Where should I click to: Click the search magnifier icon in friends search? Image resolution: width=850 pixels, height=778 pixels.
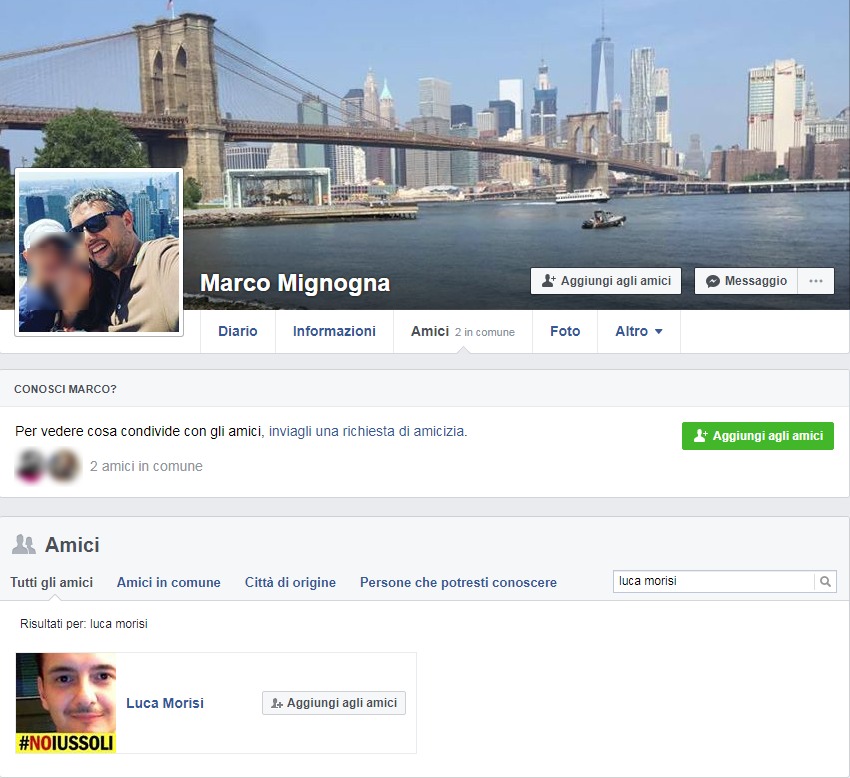click(825, 582)
